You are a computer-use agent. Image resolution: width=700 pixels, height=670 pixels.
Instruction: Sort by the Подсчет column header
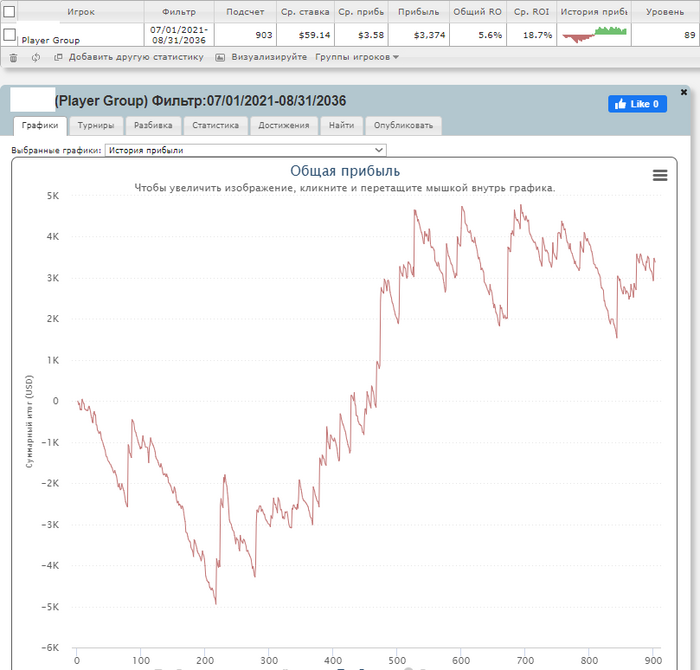point(245,12)
